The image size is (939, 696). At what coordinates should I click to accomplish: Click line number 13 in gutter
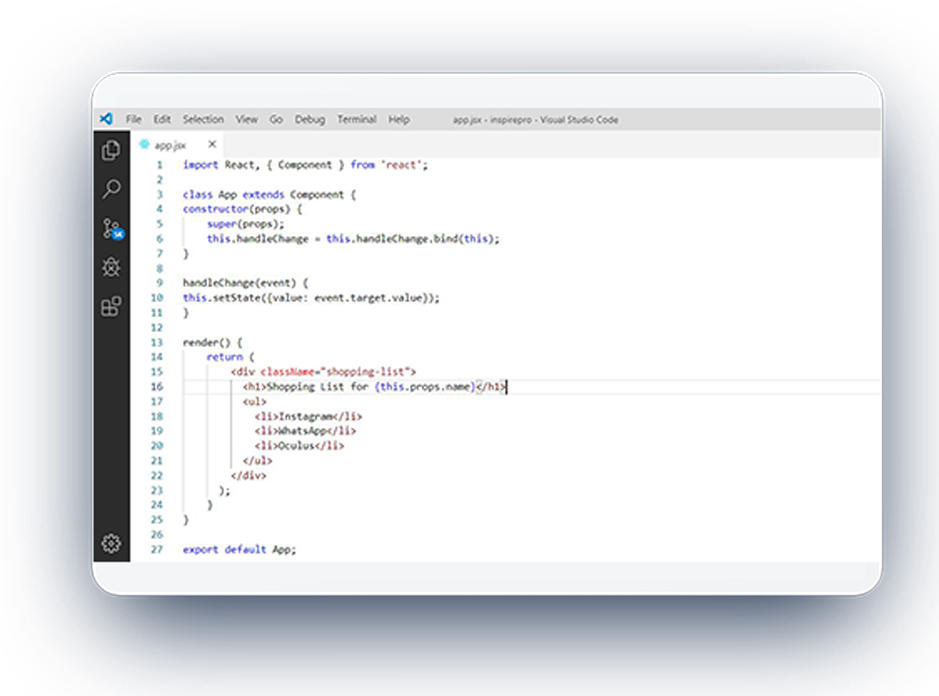tap(157, 343)
